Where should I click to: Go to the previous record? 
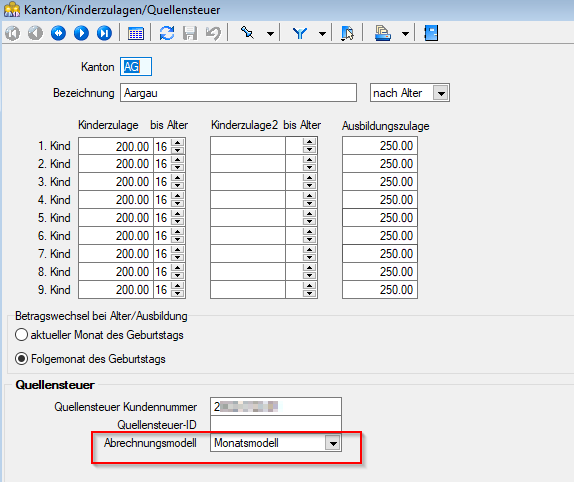[x=36, y=33]
